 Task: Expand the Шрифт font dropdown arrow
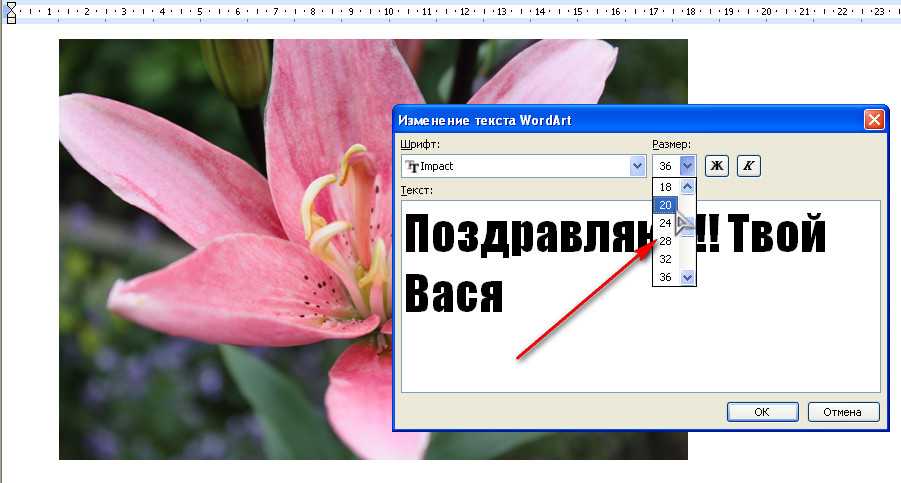[x=637, y=166]
